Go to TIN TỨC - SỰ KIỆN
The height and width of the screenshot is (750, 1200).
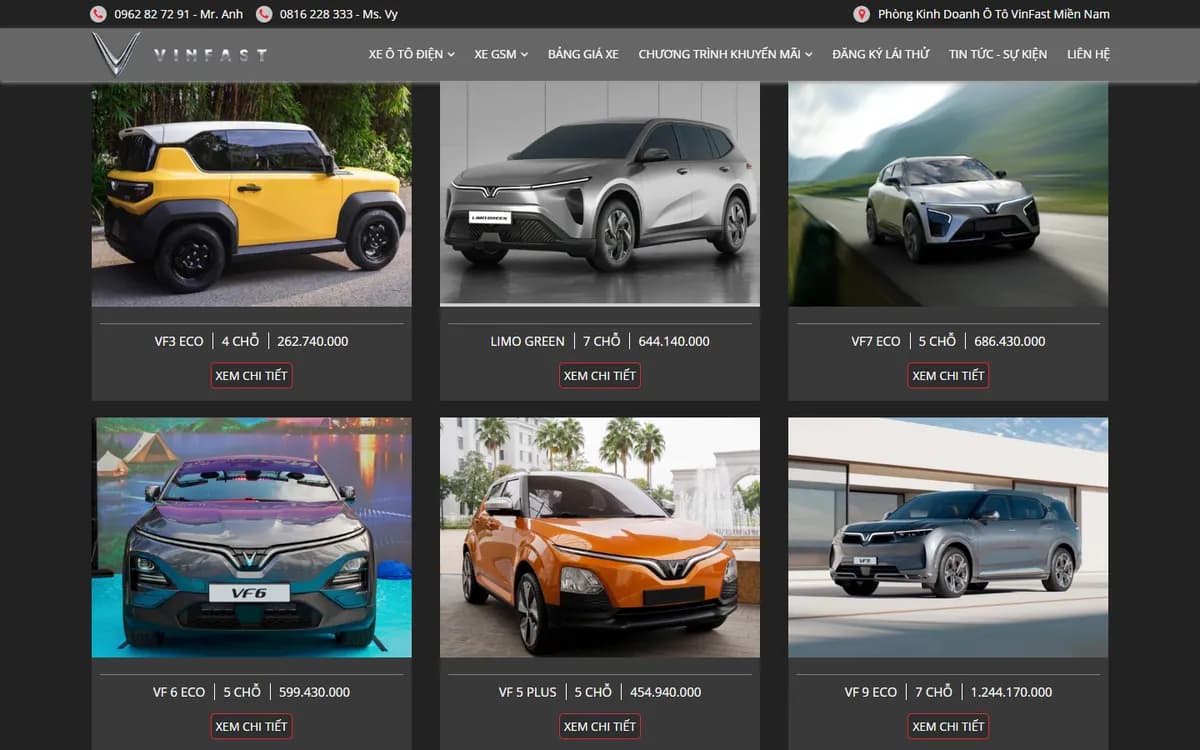pos(998,54)
